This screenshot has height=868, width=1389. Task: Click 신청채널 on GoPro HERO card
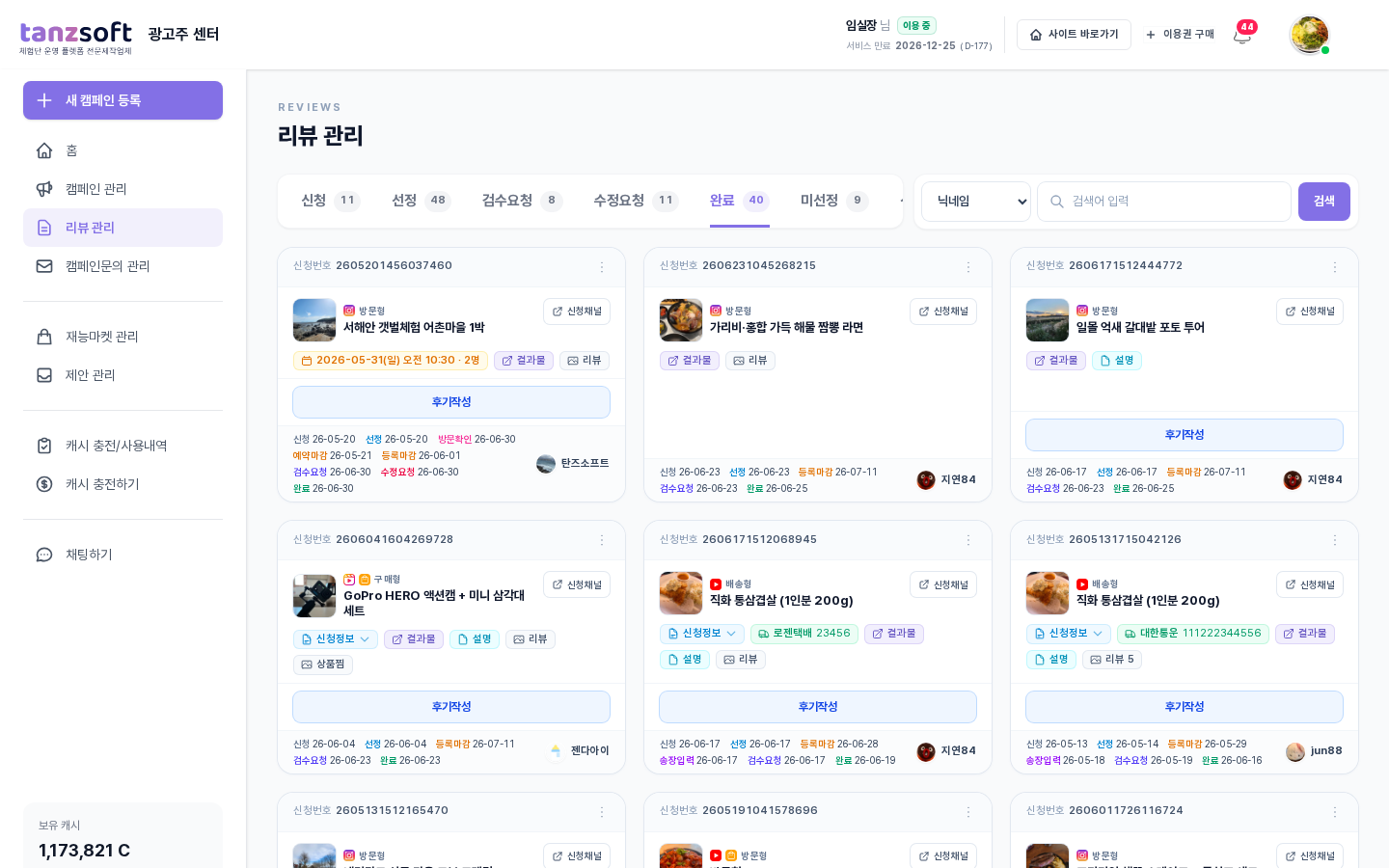tap(577, 584)
